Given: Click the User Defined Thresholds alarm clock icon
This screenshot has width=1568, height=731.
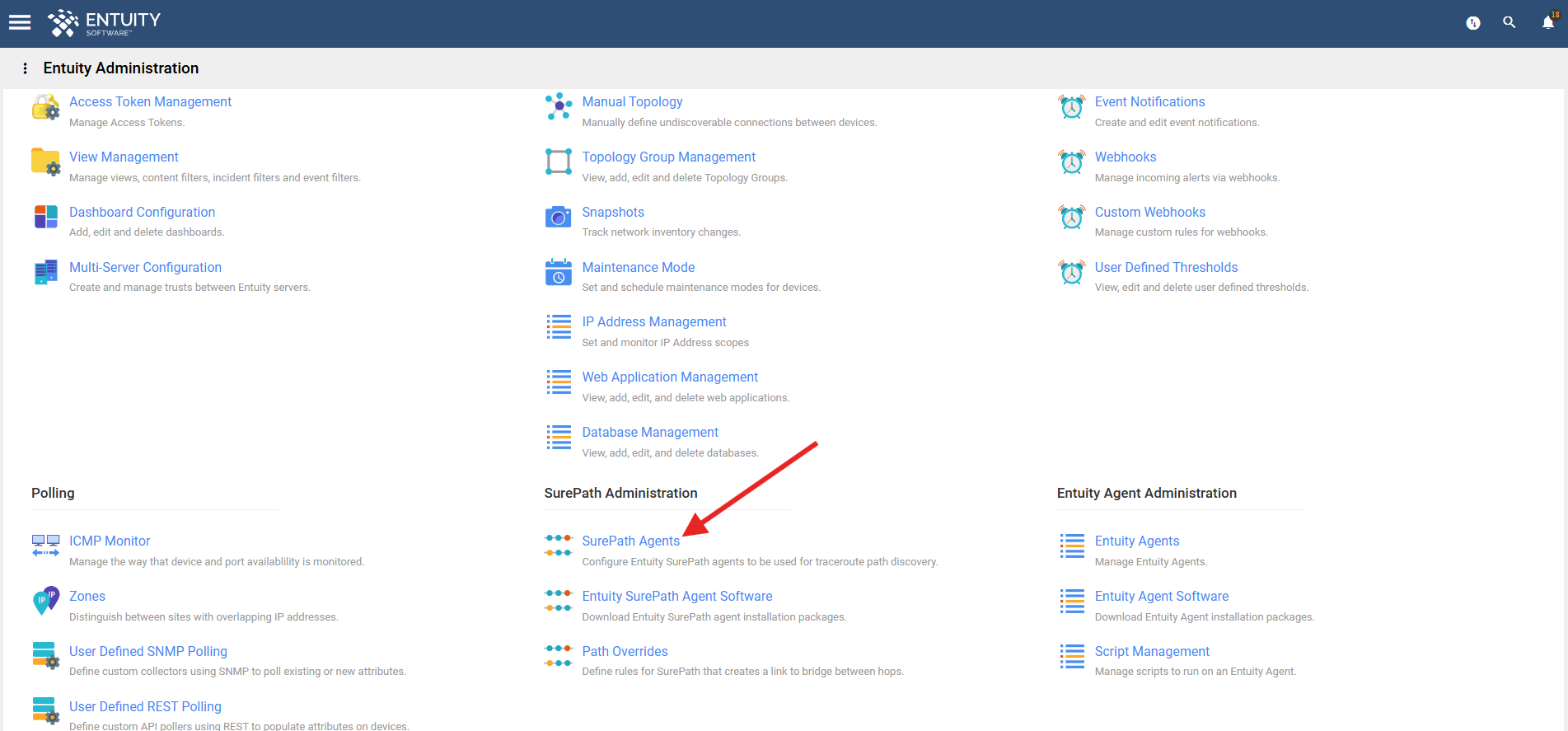Looking at the screenshot, I should coord(1071,272).
